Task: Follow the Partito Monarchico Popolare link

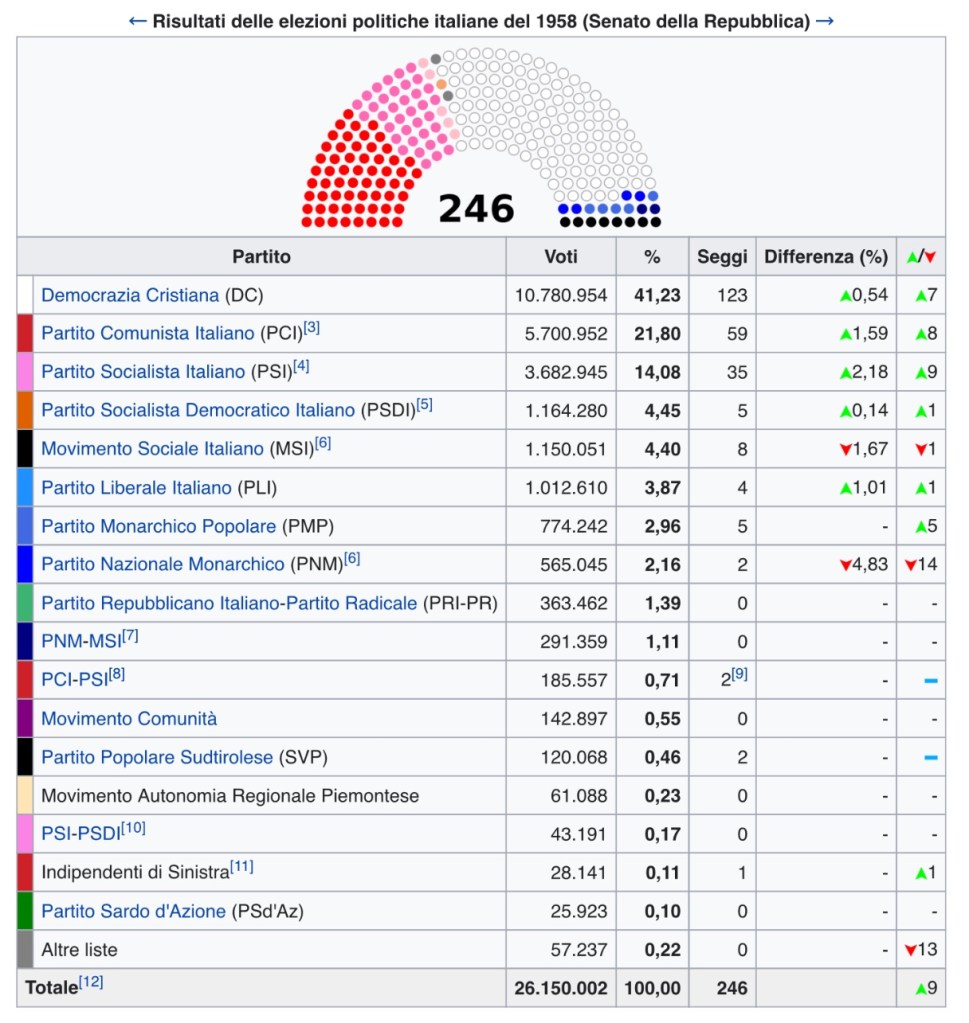Action: [158, 526]
